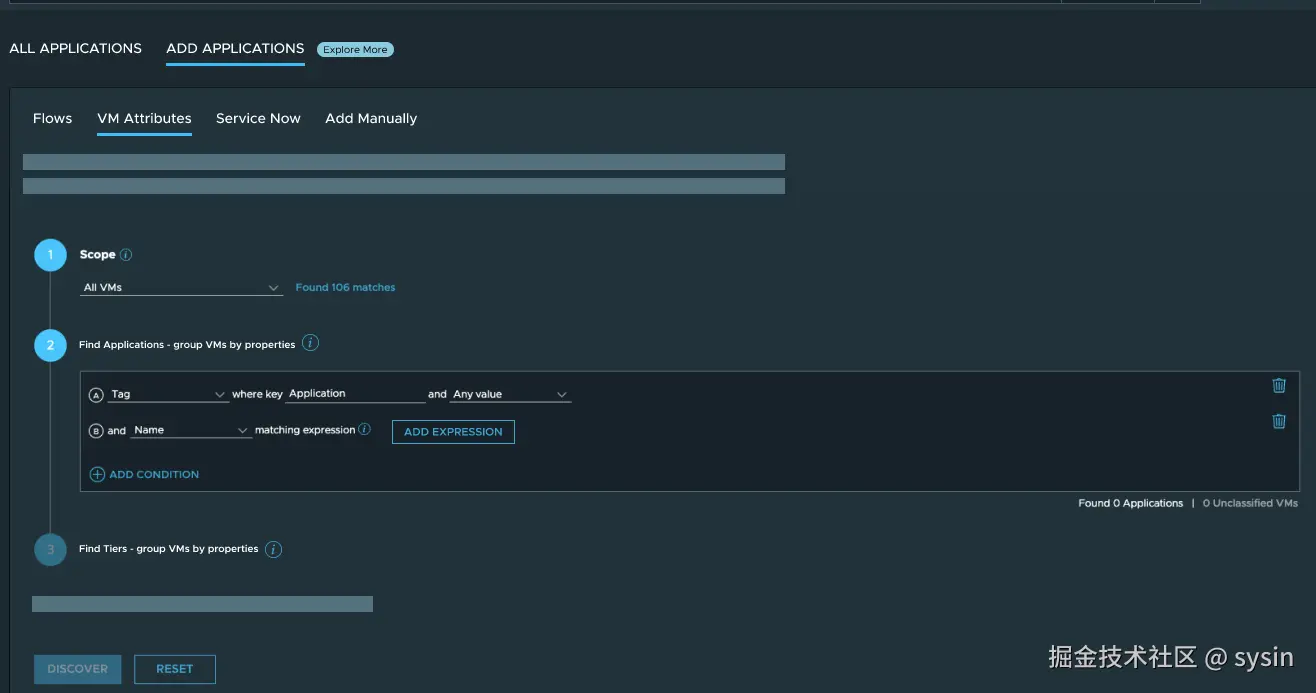Open the Name property dropdown

[191, 430]
